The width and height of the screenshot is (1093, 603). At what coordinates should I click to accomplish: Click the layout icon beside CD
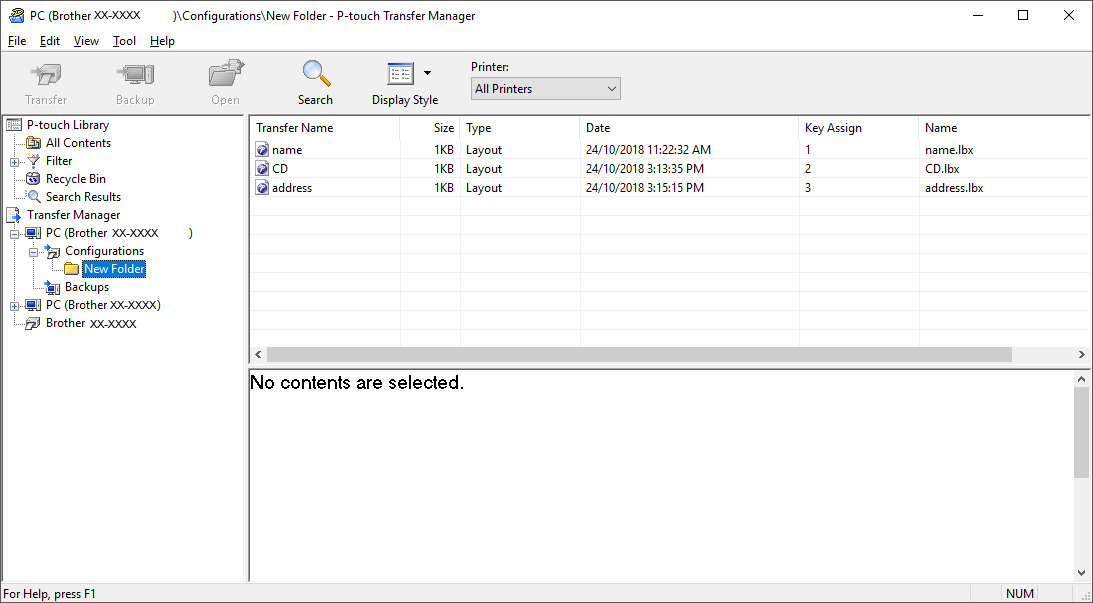263,169
